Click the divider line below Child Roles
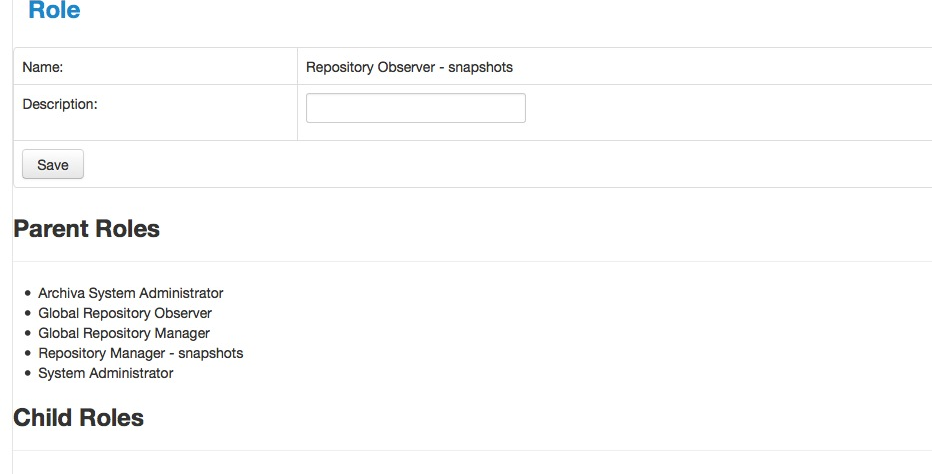This screenshot has width=932, height=474. [472, 450]
